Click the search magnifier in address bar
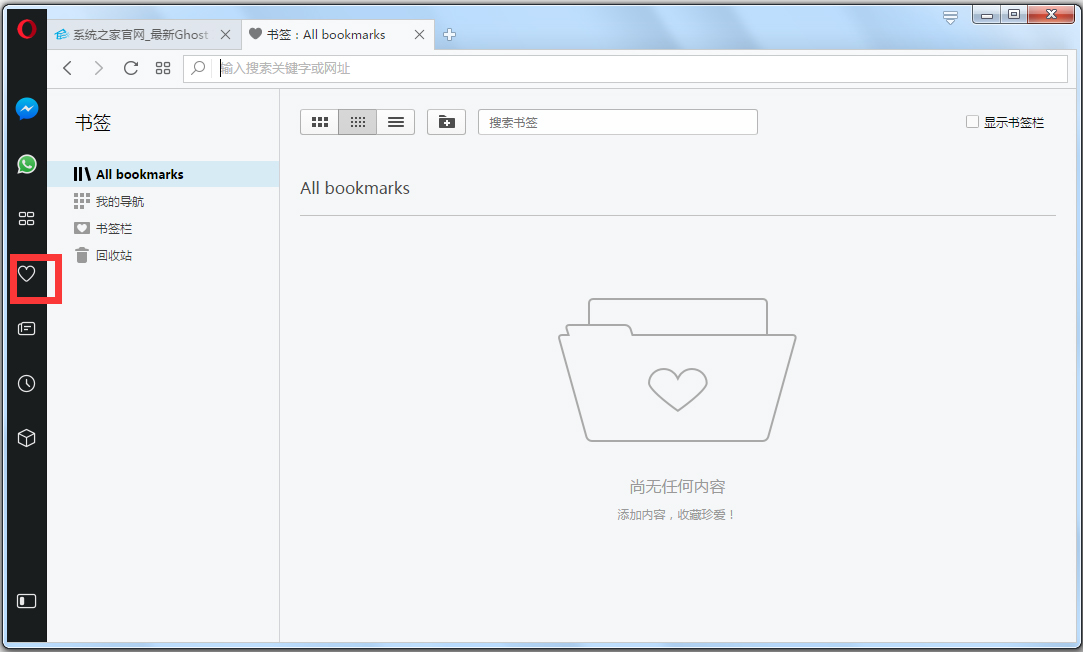This screenshot has width=1083, height=652. pyautogui.click(x=198, y=68)
